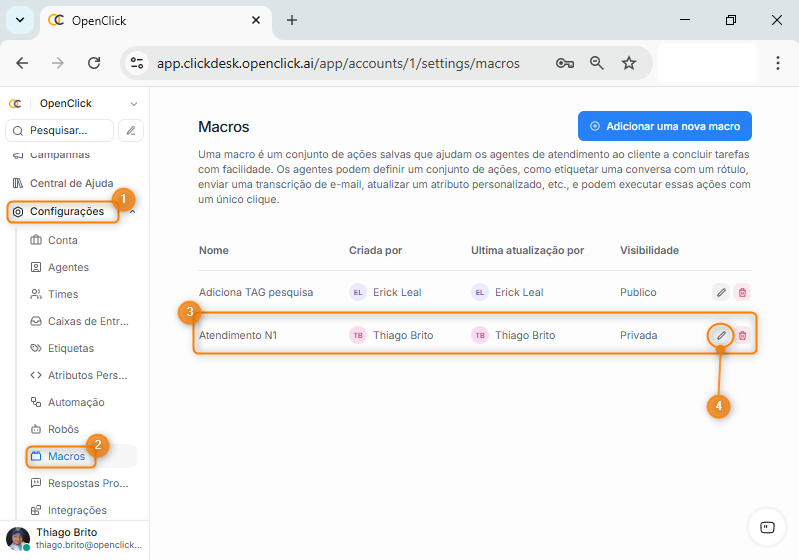The image size is (799, 560).
Task: Open the browser tab search dropdown
Action: tap(20, 20)
